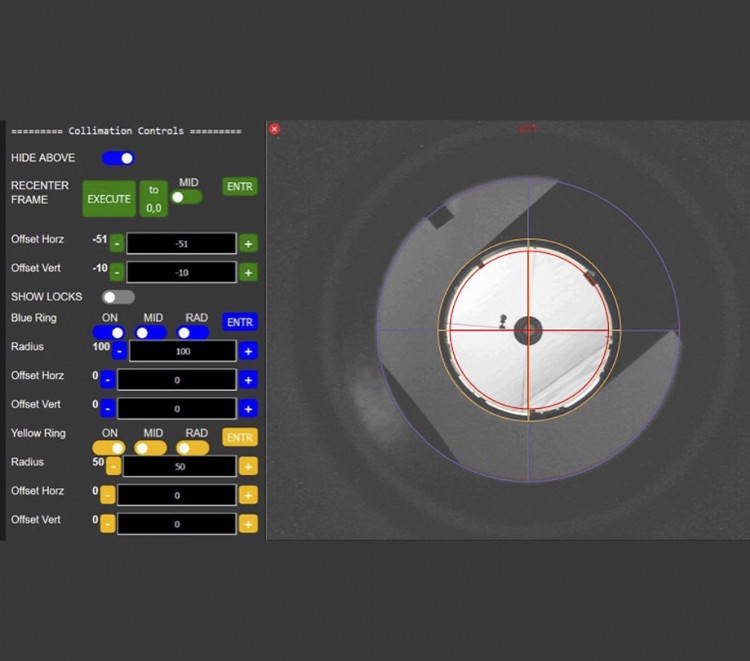Decrease the frame Offset Vert with green minus
This screenshot has height=661, width=750.
pyautogui.click(x=117, y=272)
